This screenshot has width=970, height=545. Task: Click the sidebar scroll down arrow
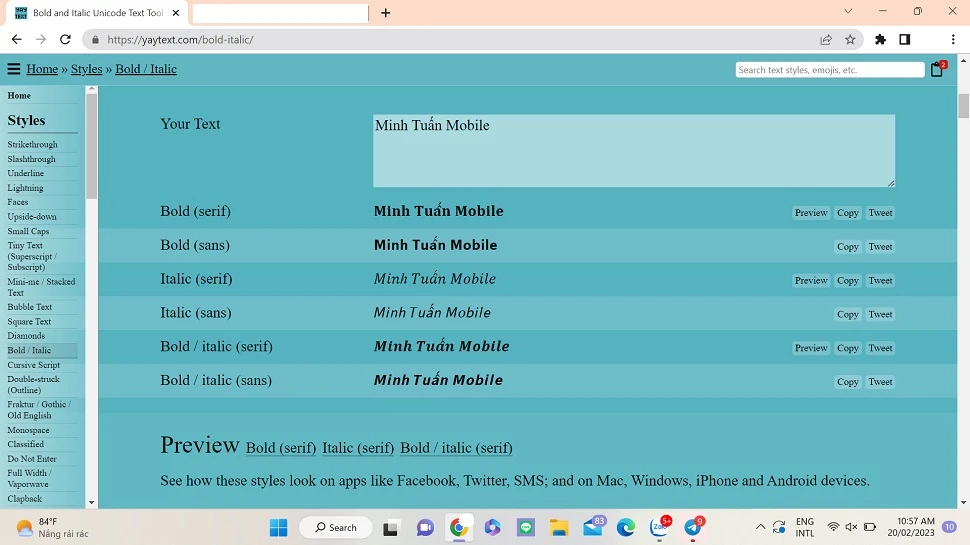92,502
